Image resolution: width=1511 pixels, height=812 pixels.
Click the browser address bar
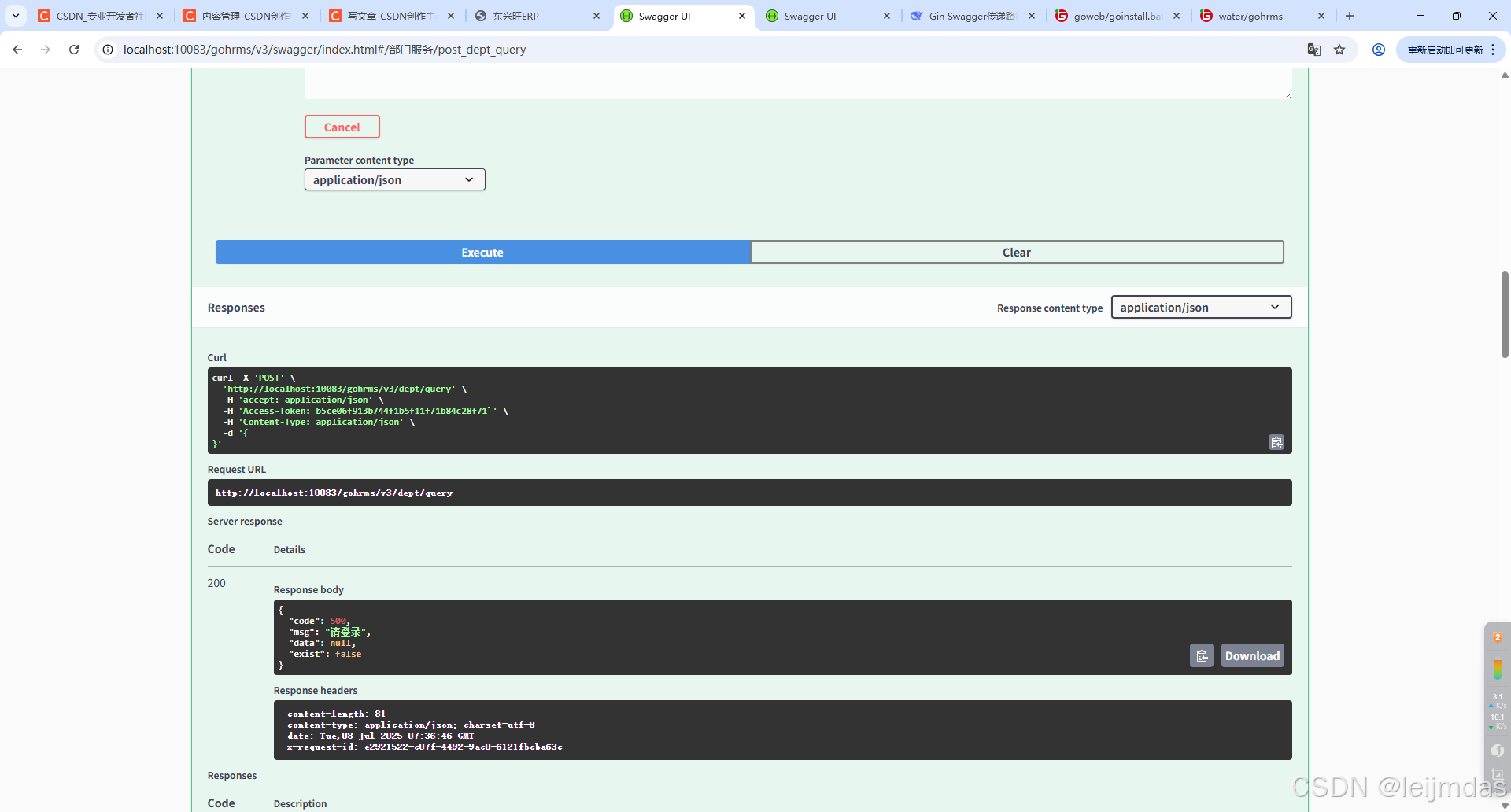pyautogui.click(x=472, y=49)
